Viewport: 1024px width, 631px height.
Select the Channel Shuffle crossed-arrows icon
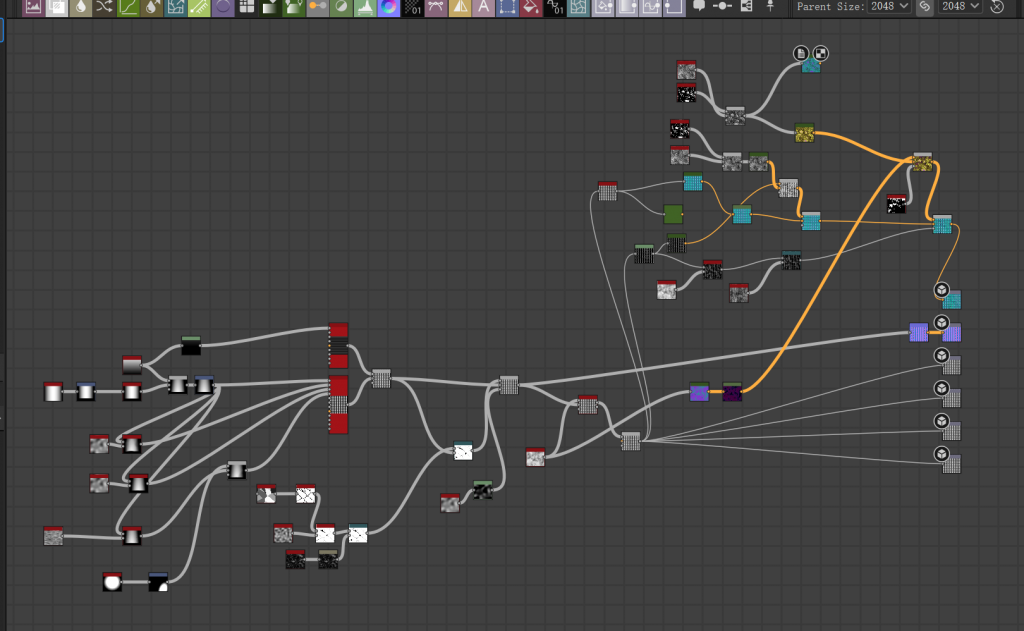(105, 7)
